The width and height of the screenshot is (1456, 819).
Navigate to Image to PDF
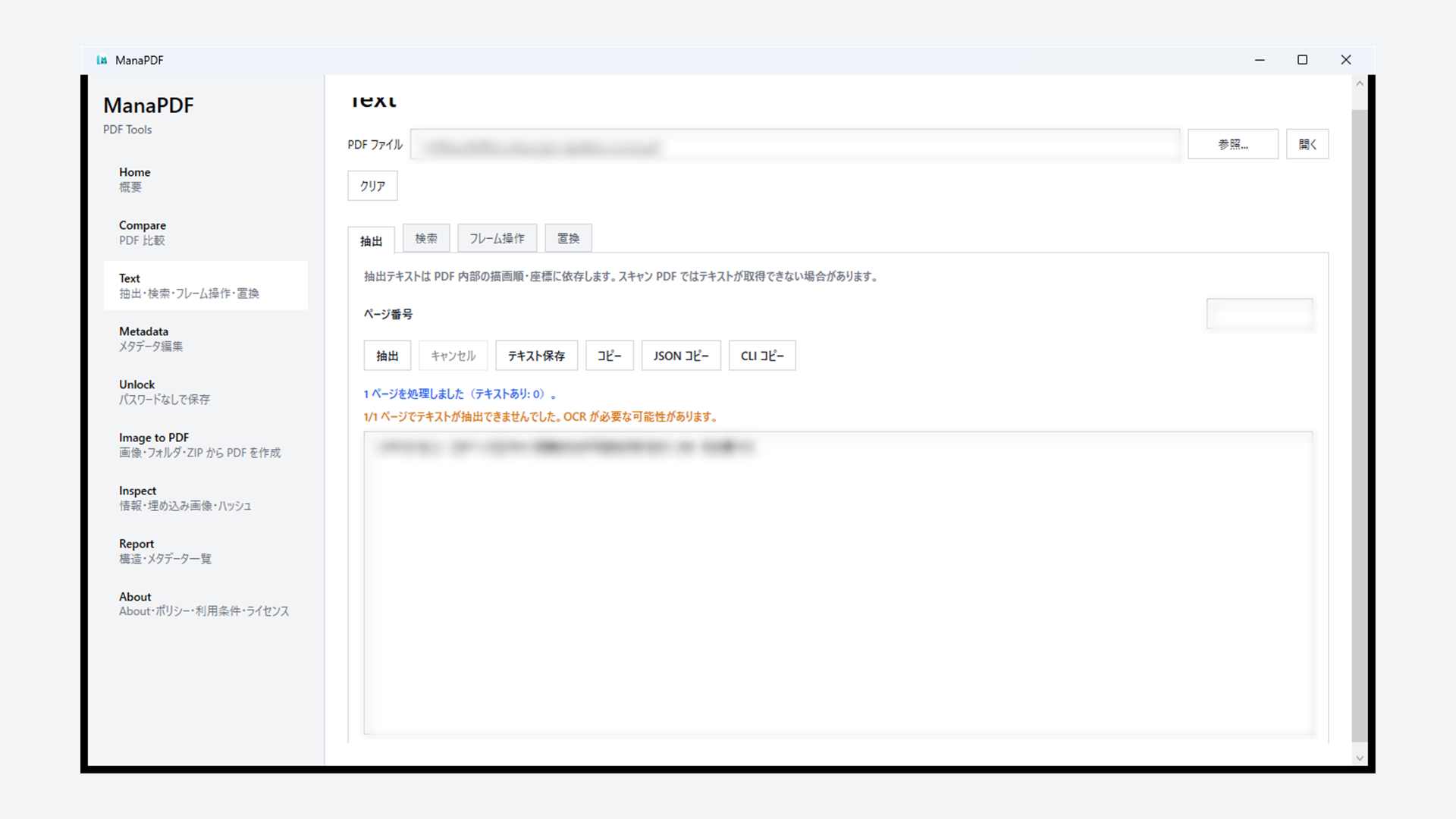tap(206, 445)
